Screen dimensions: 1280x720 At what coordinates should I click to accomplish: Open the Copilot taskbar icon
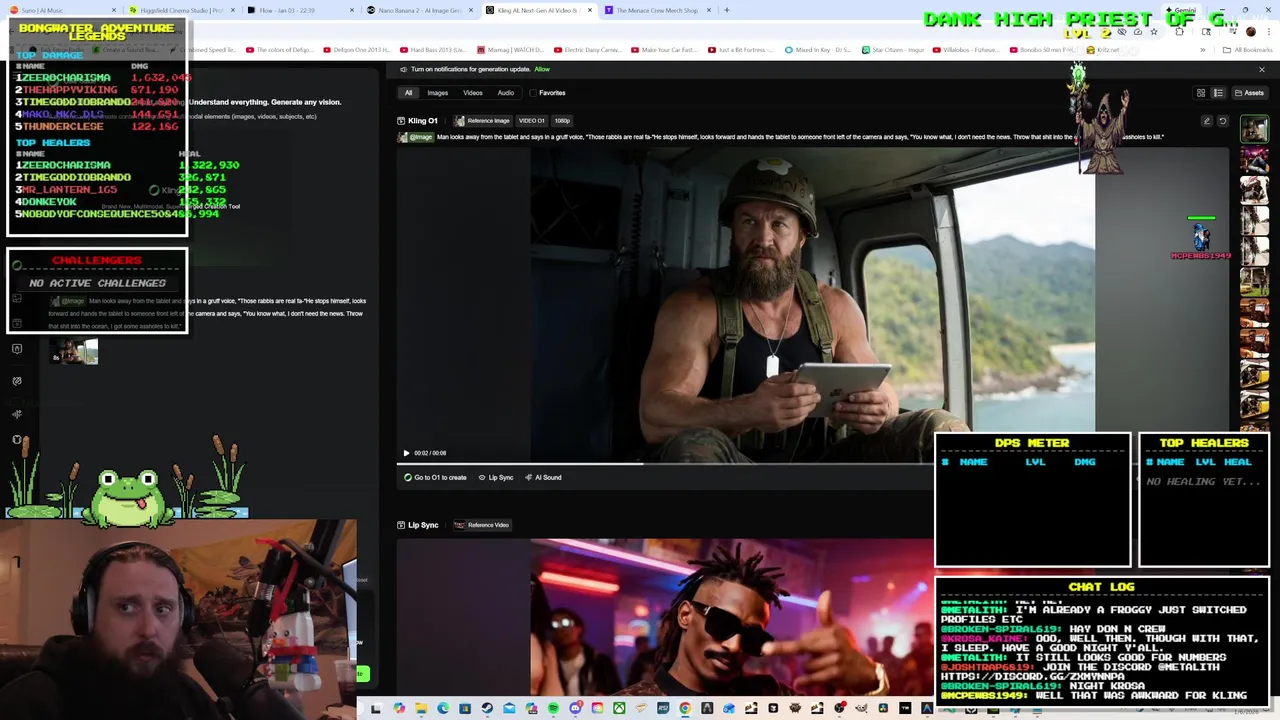(399, 709)
